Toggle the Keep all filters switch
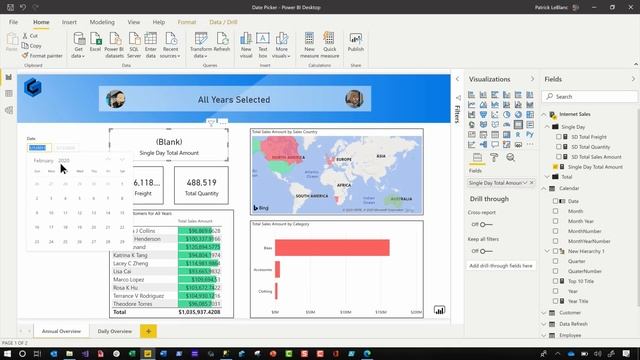The image size is (640, 360). coord(485,251)
